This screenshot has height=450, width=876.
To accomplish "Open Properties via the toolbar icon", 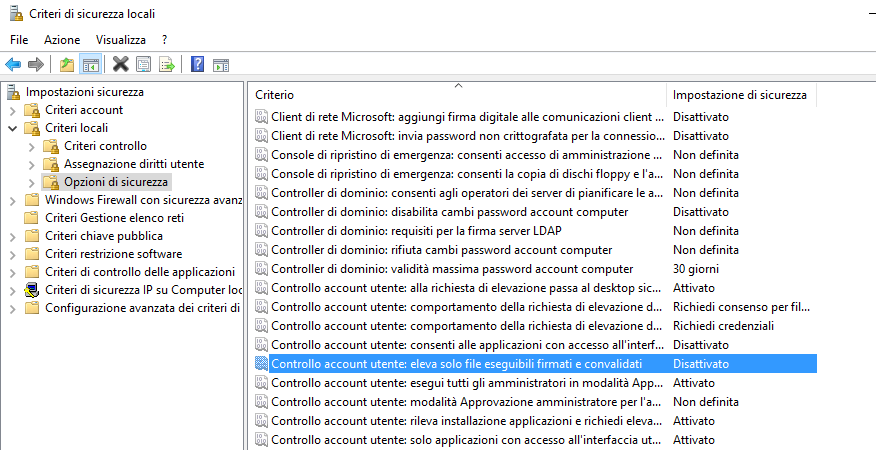I will coord(143,65).
